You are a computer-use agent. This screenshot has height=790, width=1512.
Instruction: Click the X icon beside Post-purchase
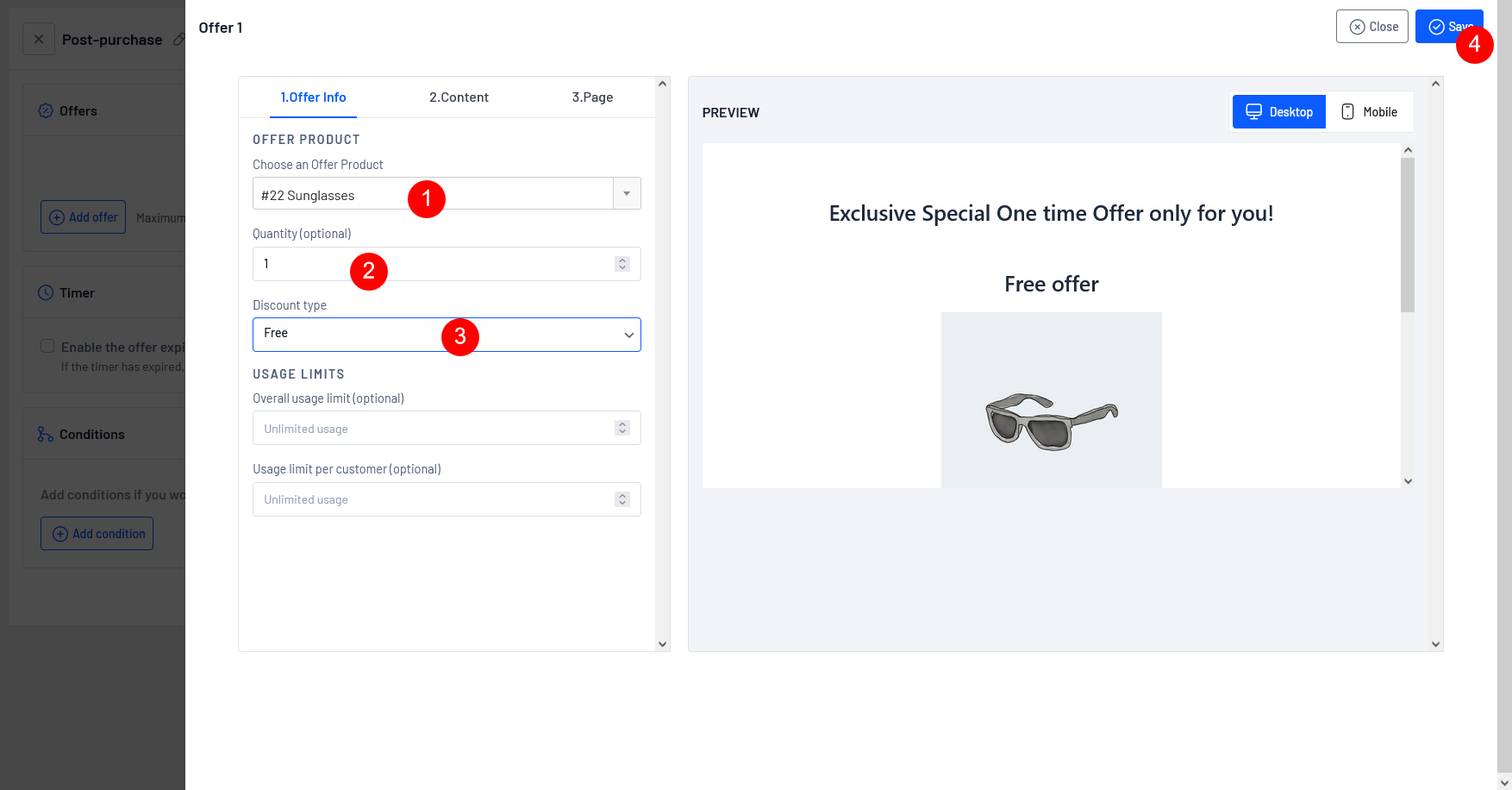click(x=39, y=40)
